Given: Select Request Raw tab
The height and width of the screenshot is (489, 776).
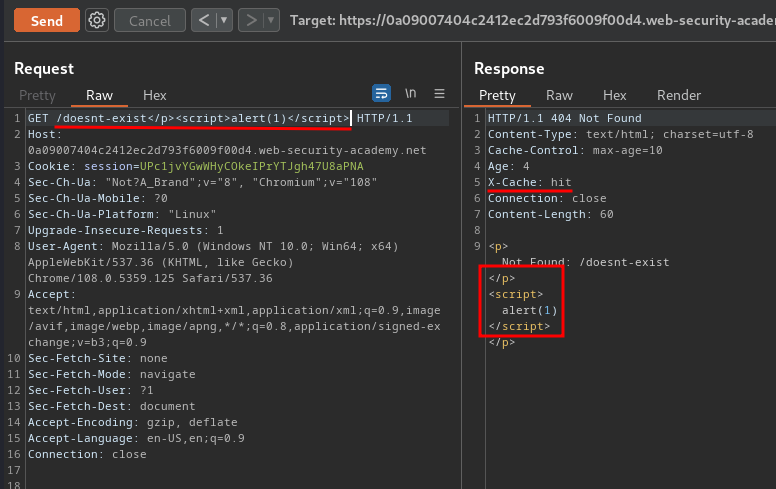Looking at the screenshot, I should tap(99, 95).
